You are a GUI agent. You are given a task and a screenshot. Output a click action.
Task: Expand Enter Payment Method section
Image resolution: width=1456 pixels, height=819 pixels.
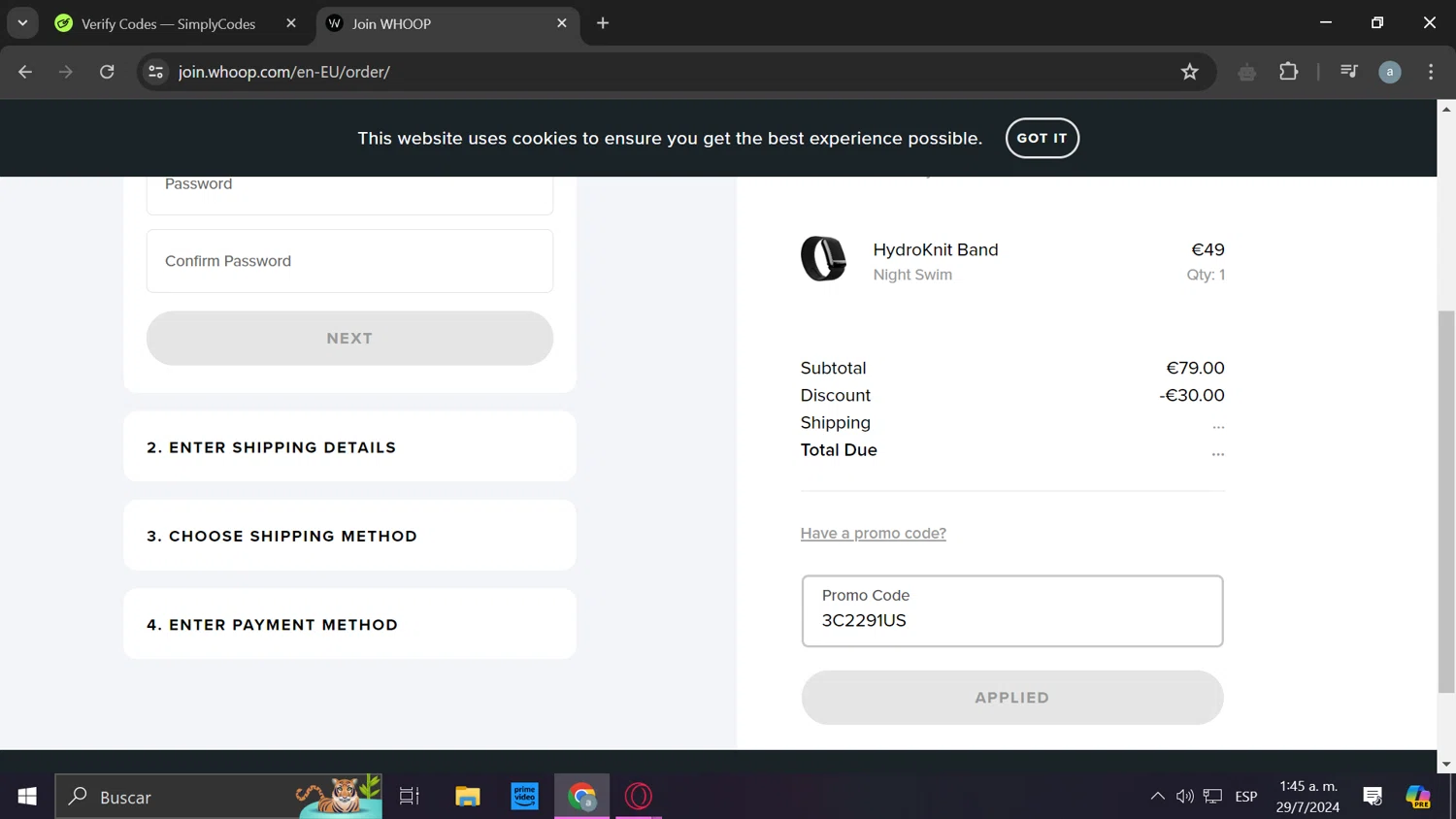349,624
